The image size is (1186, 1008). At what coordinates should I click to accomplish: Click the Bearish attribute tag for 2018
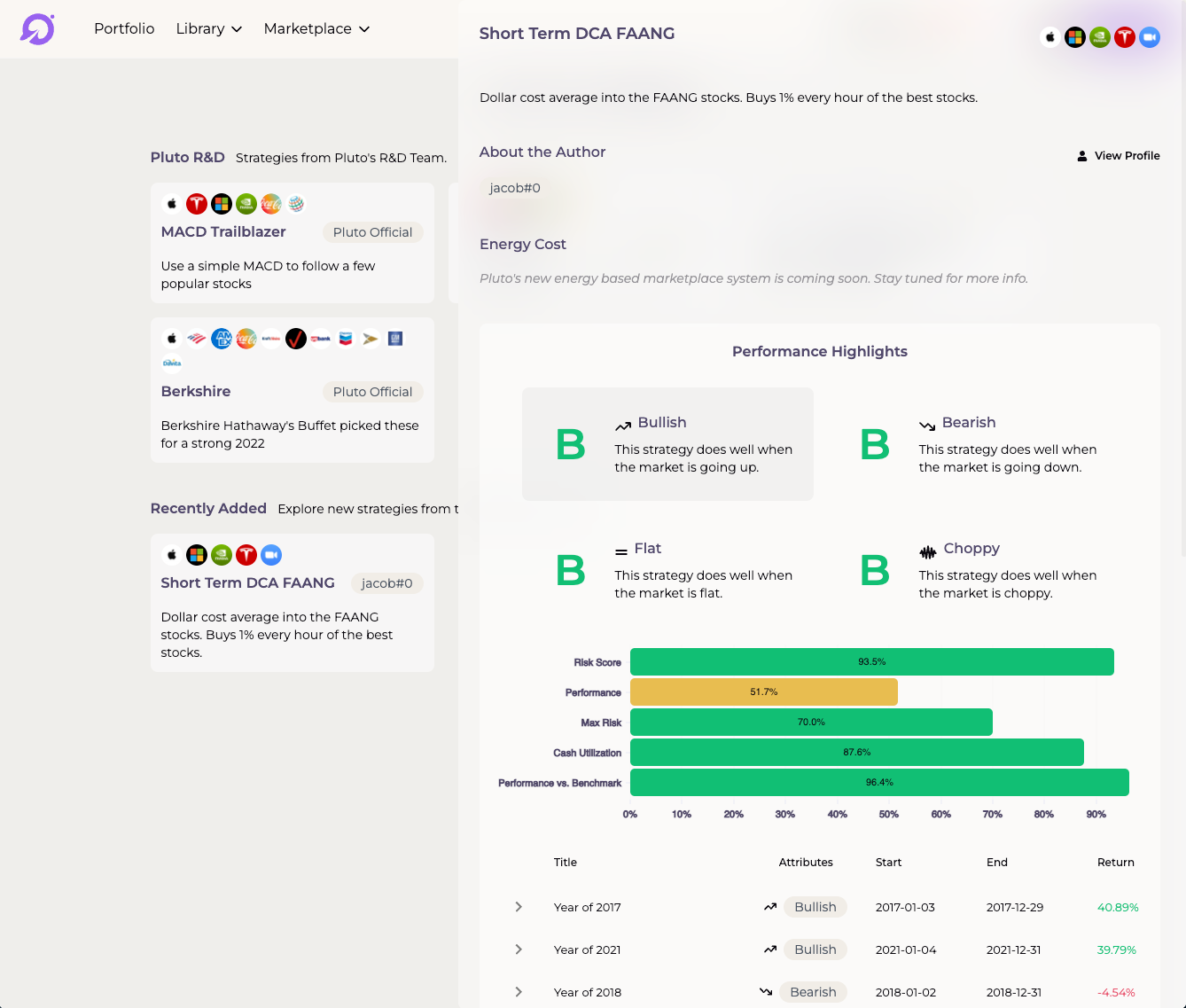[813, 992]
